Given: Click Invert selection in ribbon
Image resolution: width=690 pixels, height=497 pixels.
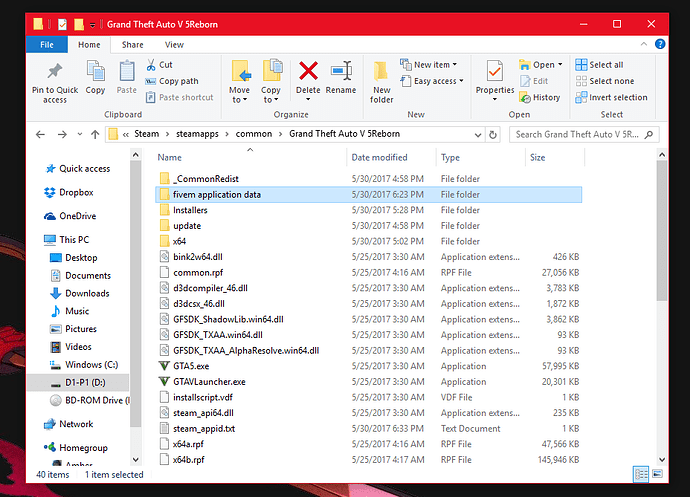Looking at the screenshot, I should coord(610,97).
